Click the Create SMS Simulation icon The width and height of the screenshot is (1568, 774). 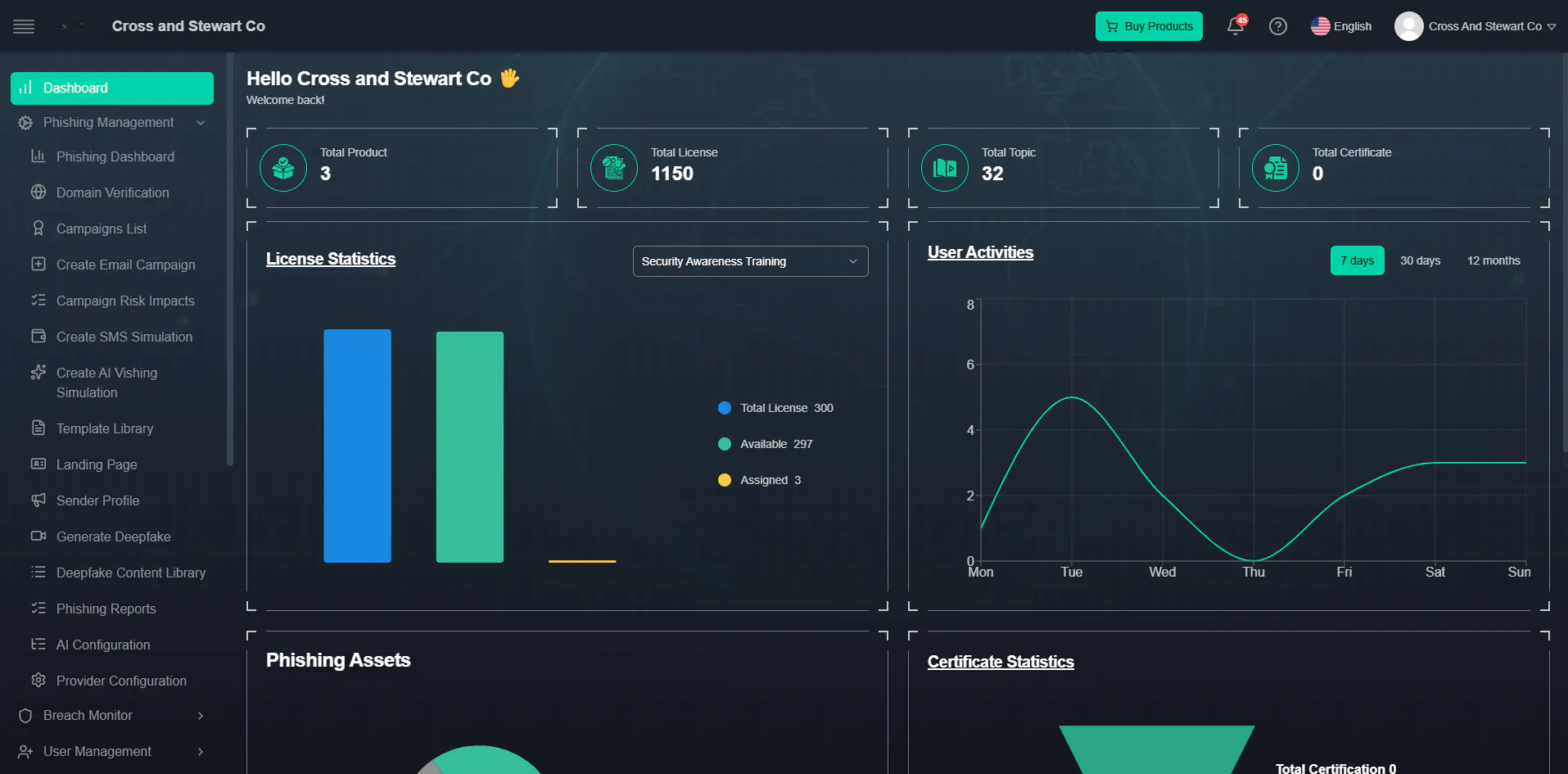38,337
